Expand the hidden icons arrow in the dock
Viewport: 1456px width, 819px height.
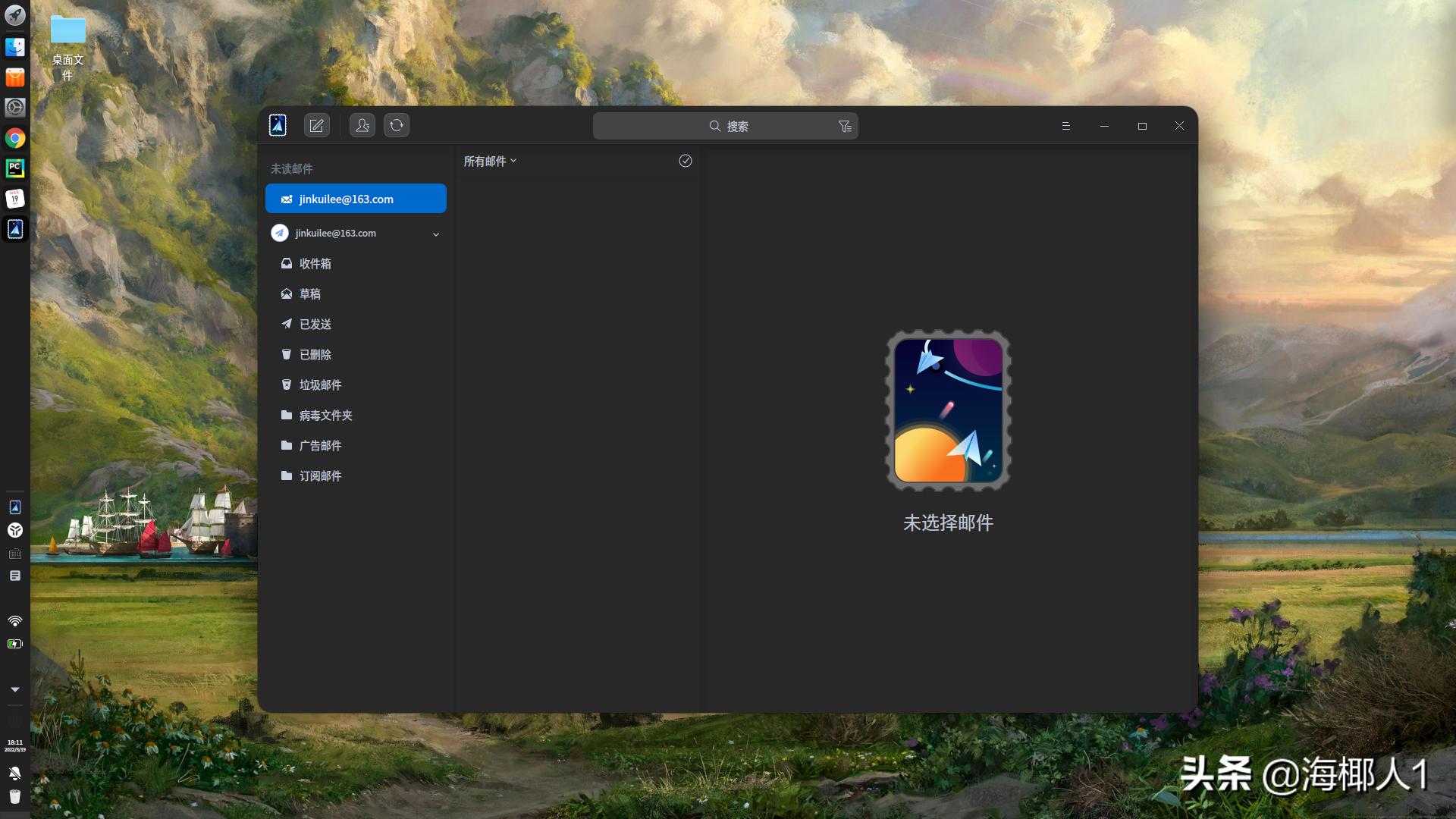click(x=15, y=689)
